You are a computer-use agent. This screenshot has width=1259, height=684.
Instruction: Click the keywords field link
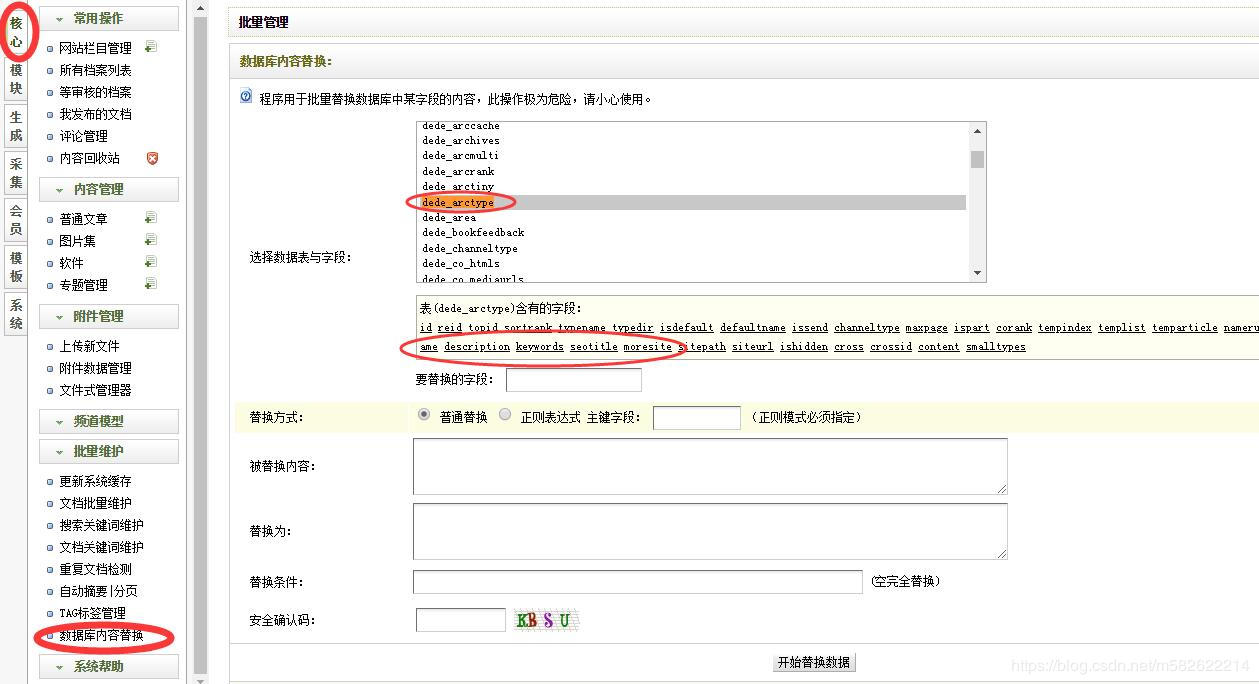pos(539,346)
